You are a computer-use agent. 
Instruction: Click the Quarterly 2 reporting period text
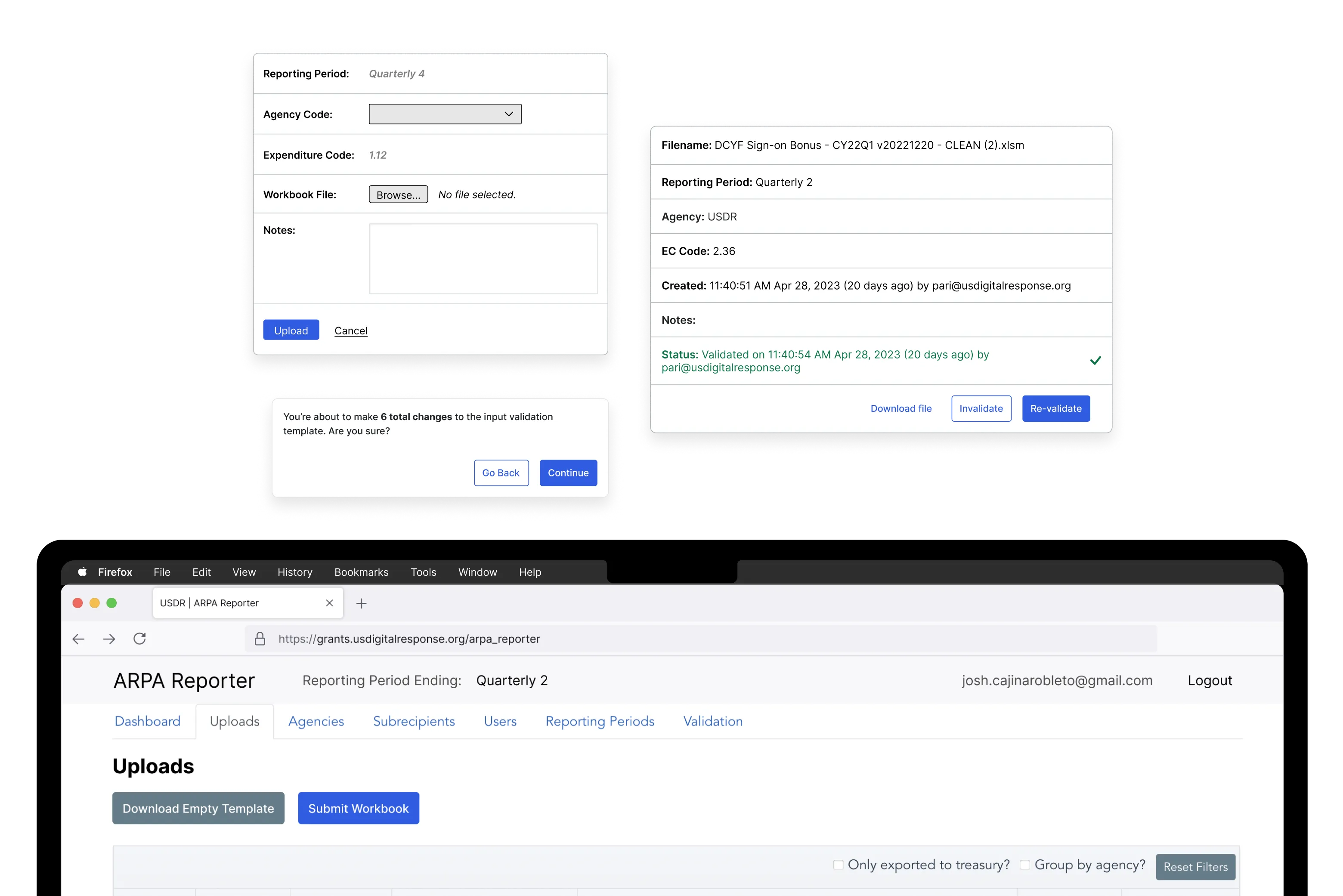(512, 680)
